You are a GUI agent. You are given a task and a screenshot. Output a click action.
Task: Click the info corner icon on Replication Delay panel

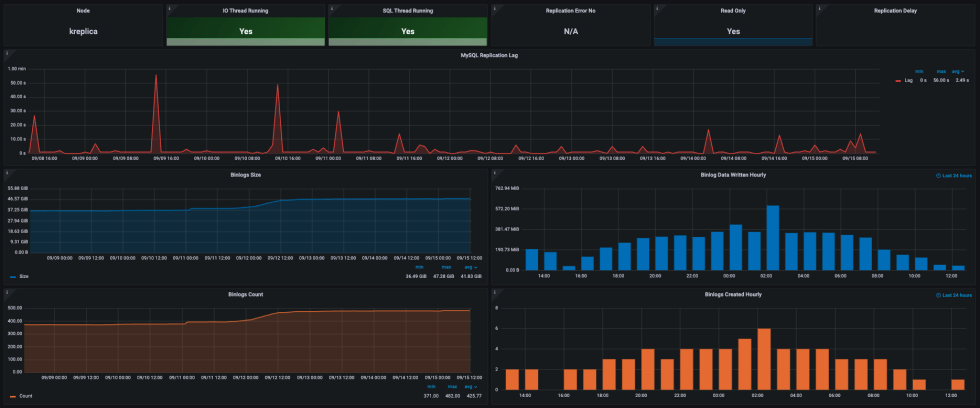(x=820, y=6)
